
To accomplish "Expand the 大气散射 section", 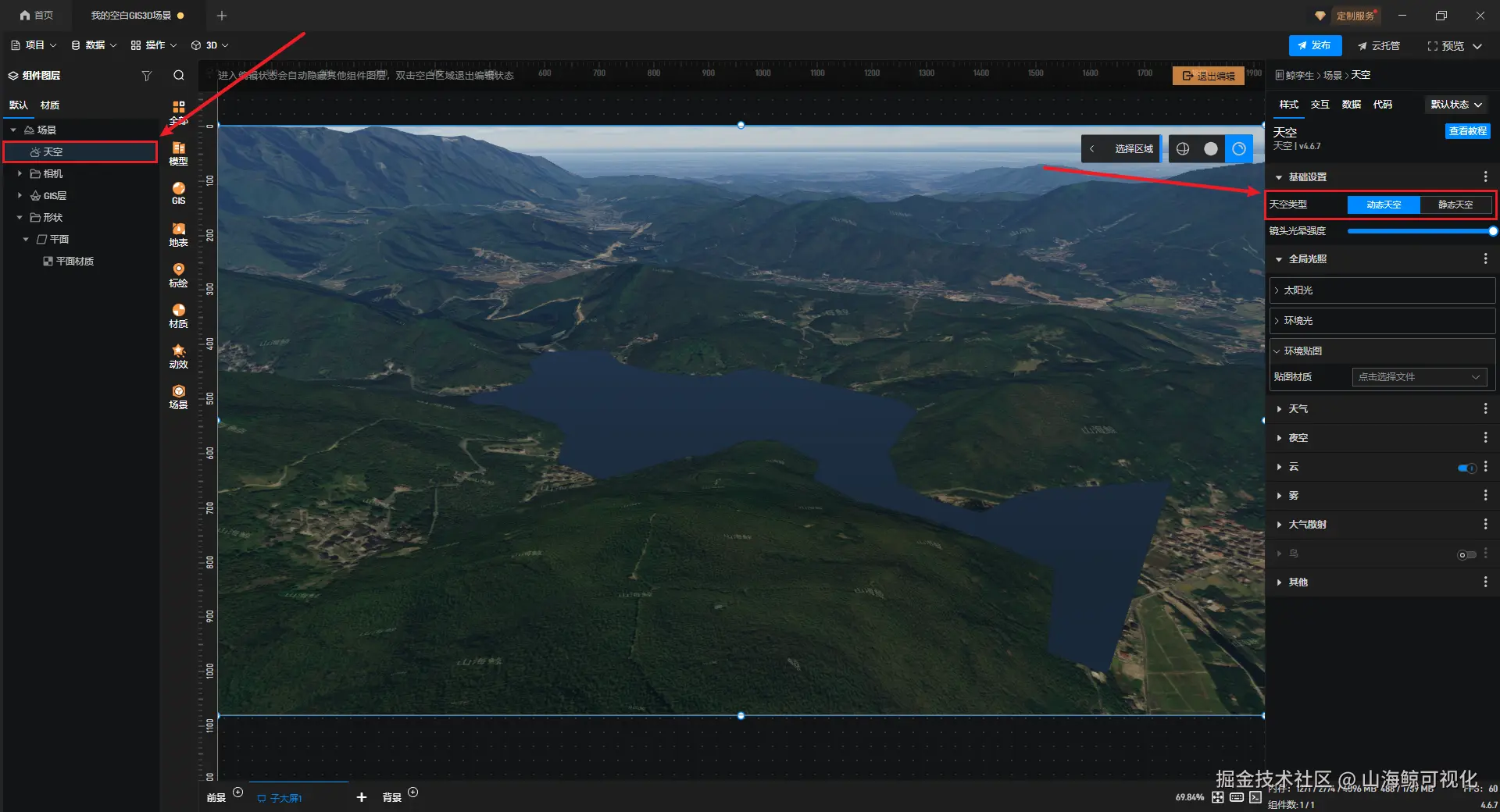I will [1279, 525].
